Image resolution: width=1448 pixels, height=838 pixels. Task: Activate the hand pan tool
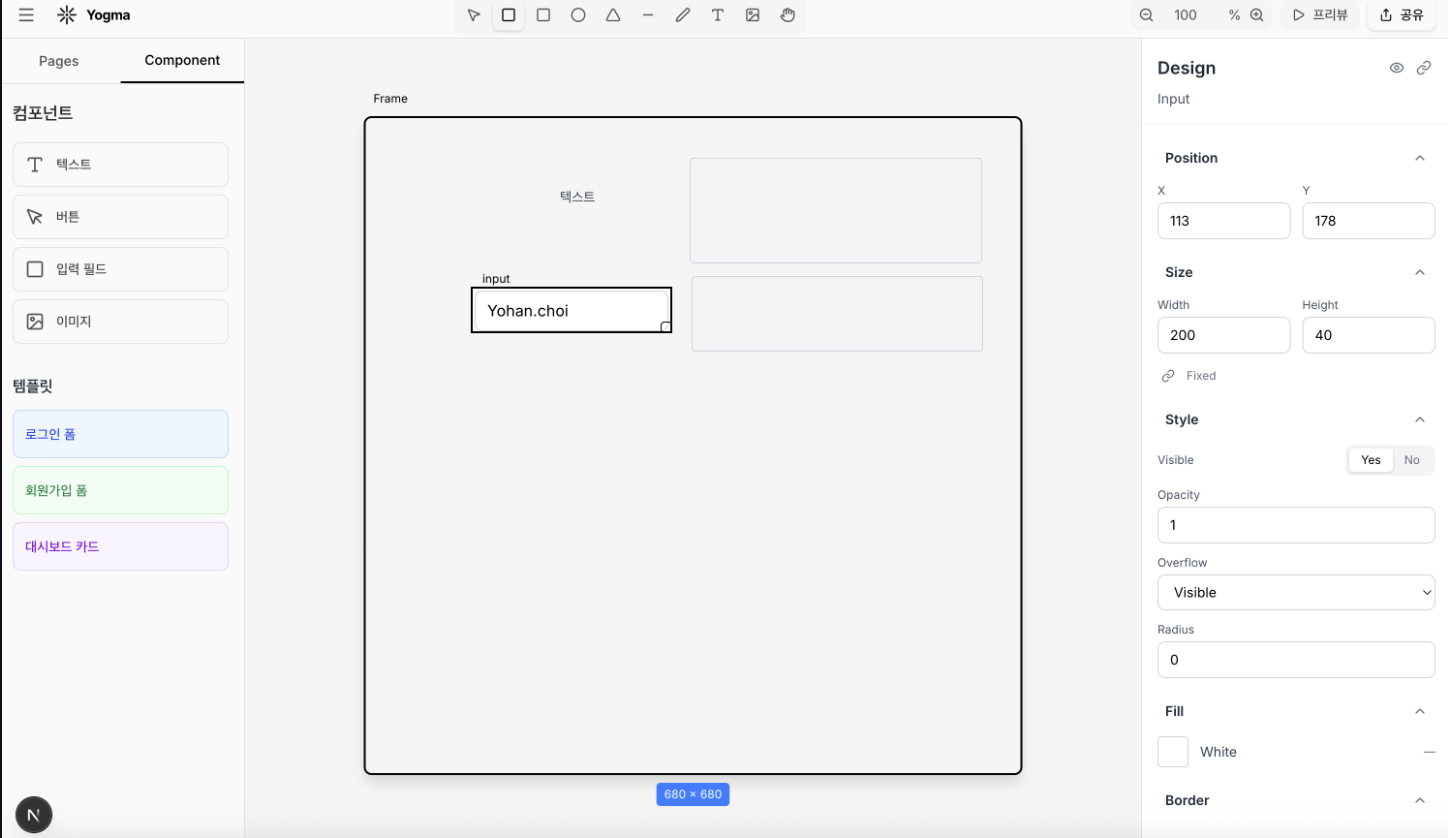click(x=788, y=15)
